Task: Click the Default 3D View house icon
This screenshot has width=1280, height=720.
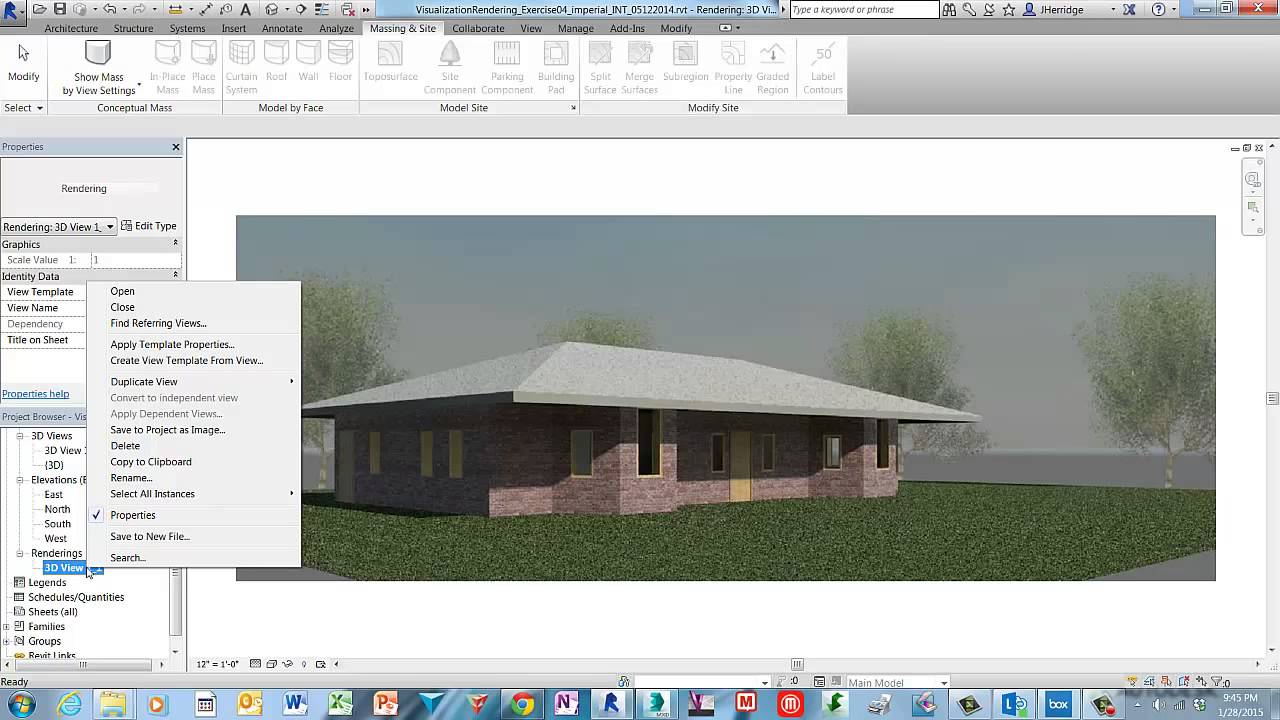Action: [x=272, y=9]
